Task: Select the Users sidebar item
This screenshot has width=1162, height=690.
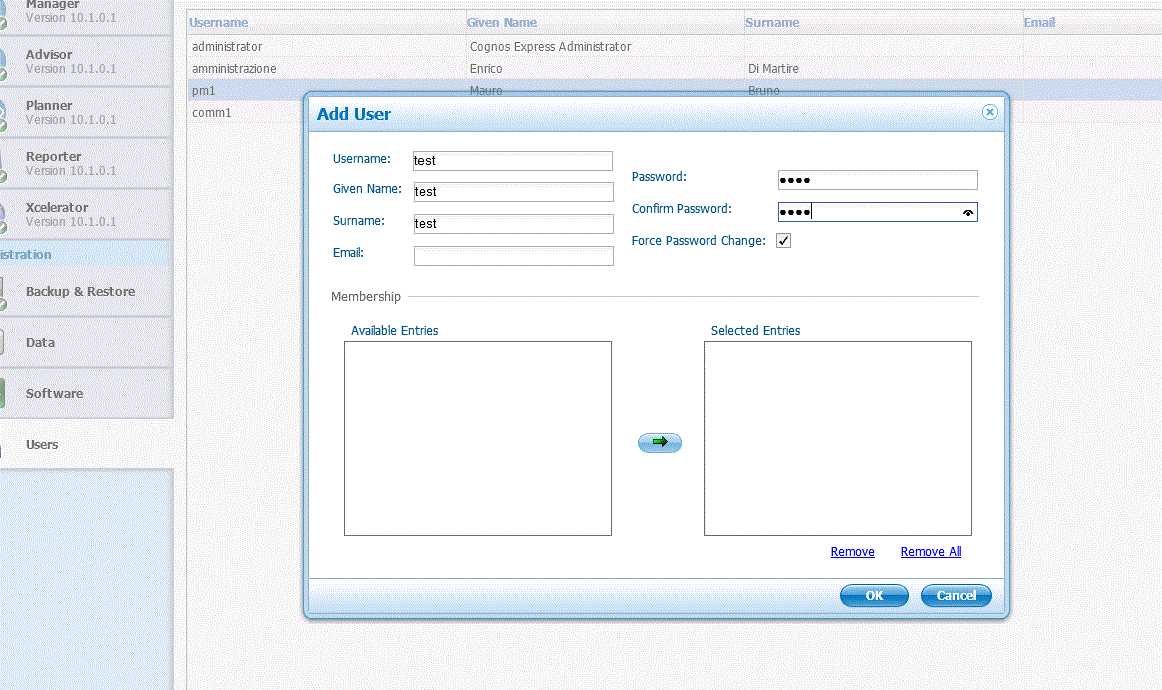Action: [x=86, y=445]
